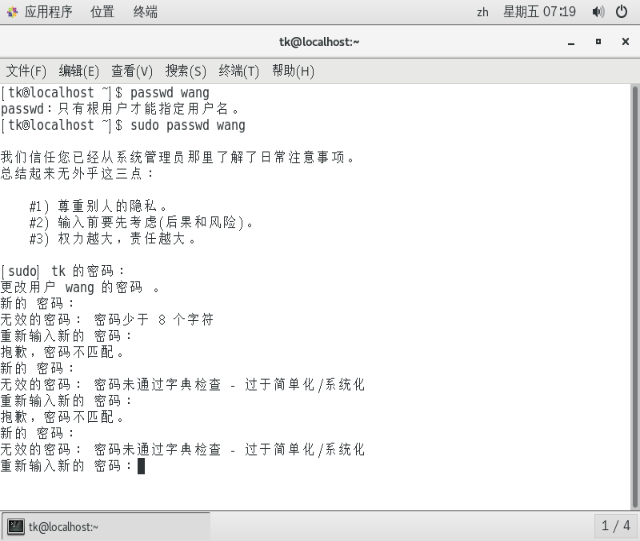Click the line '总结起来无外乎这三点：'
The height and width of the screenshot is (541, 640).
[x=77, y=174]
